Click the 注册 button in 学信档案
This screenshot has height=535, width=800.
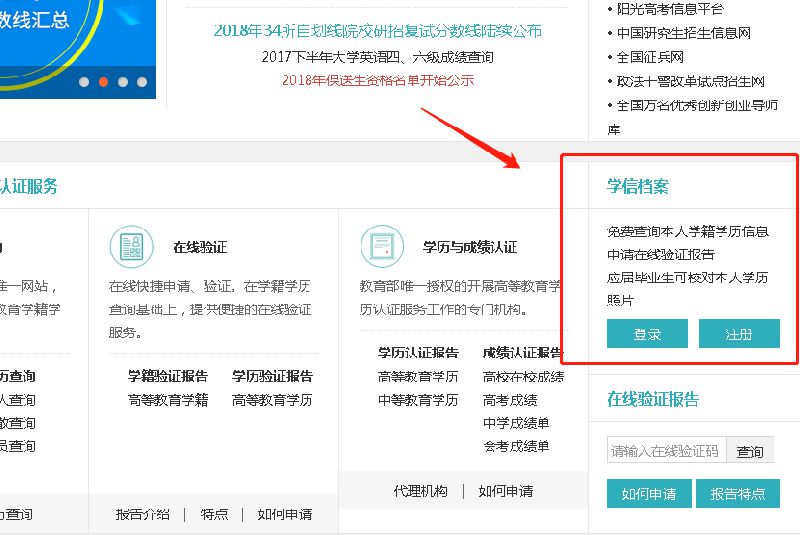point(739,334)
